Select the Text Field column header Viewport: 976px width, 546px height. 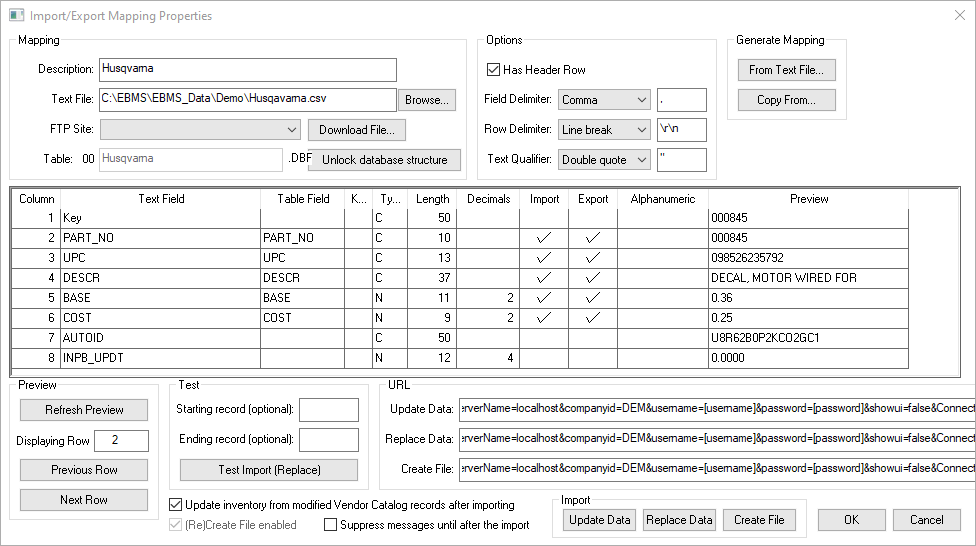[x=161, y=199]
